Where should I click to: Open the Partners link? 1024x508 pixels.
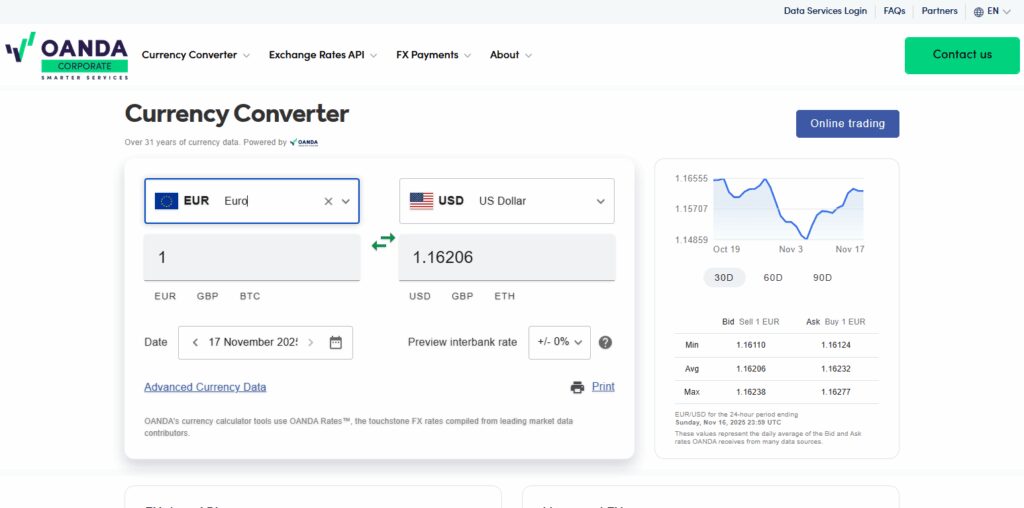point(940,11)
